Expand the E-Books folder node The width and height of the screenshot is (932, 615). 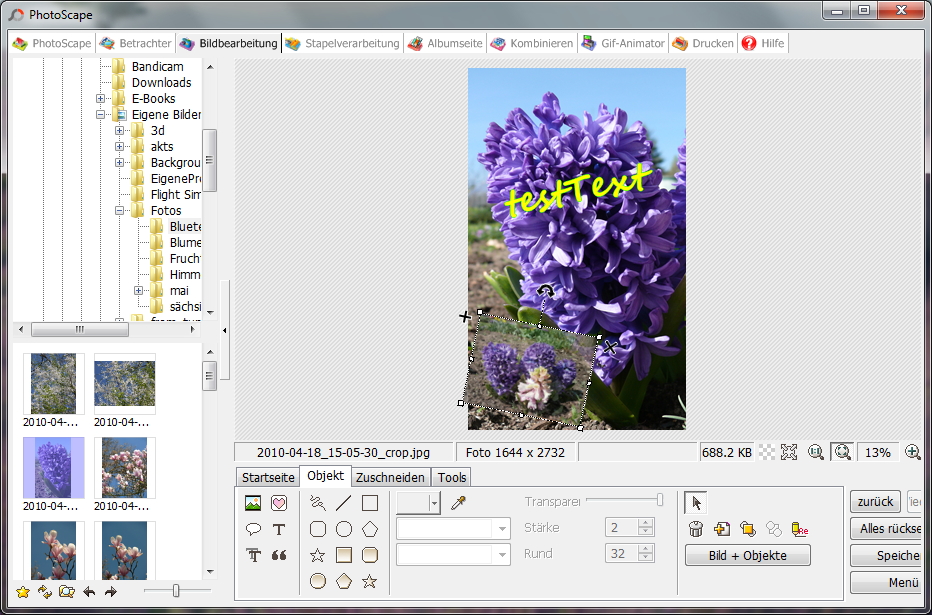click(x=101, y=99)
